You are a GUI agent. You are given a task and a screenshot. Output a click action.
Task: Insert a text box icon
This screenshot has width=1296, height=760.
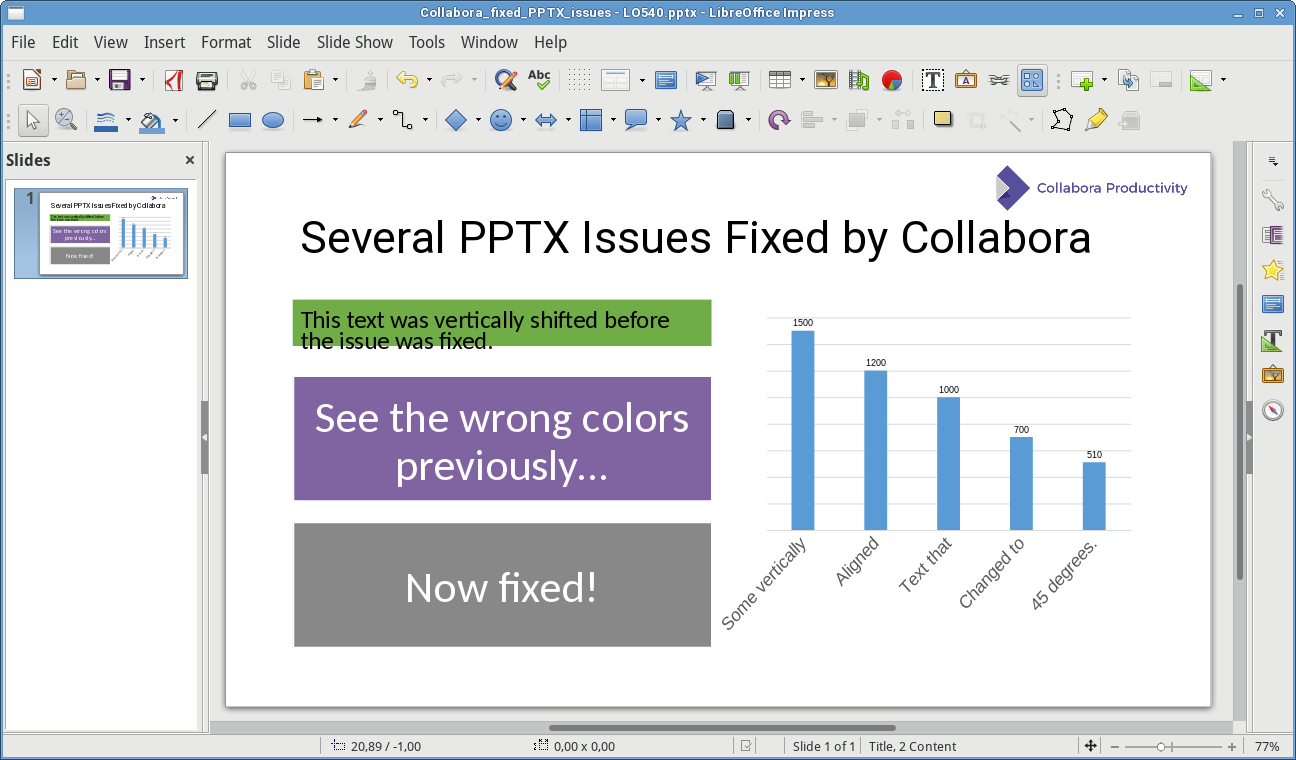point(933,80)
